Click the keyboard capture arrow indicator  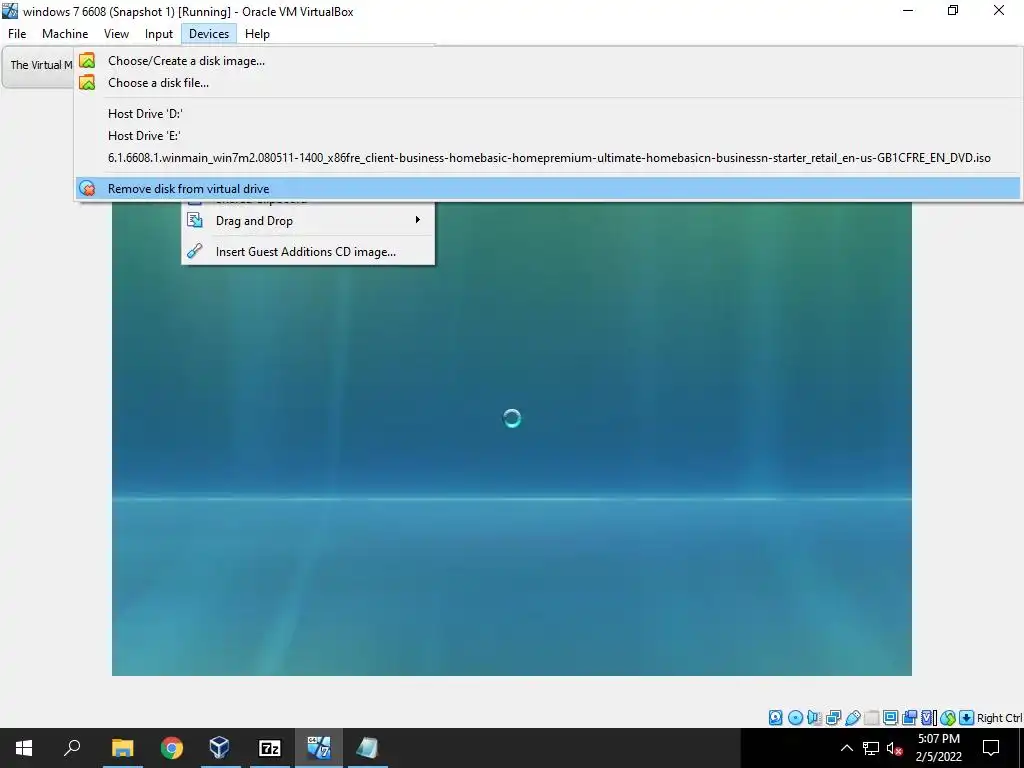967,718
